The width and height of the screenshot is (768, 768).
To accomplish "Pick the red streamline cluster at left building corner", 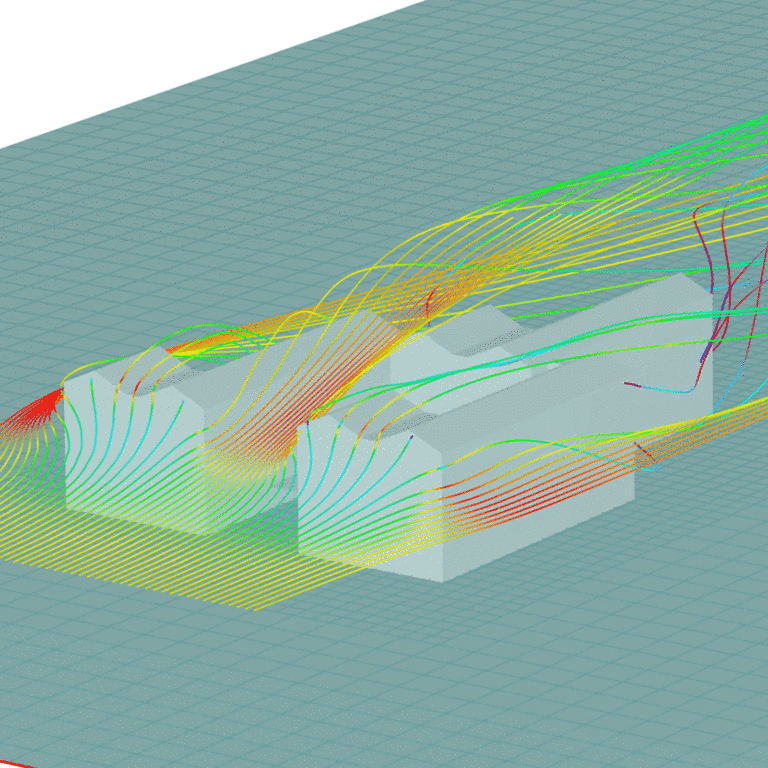I will click(45, 406).
